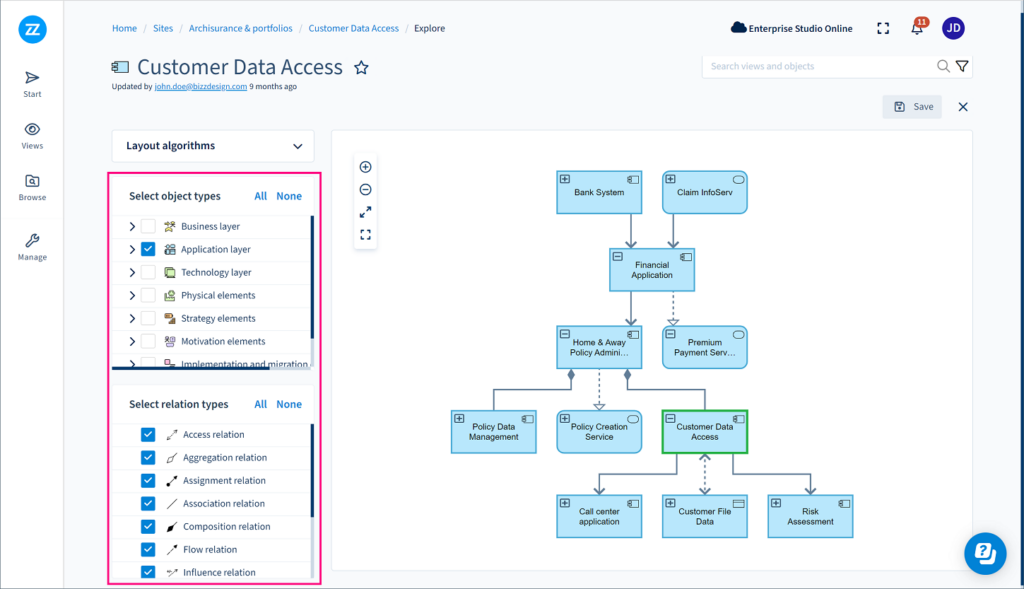
Task: Uncheck the Application layer checkbox
Action: tap(148, 249)
